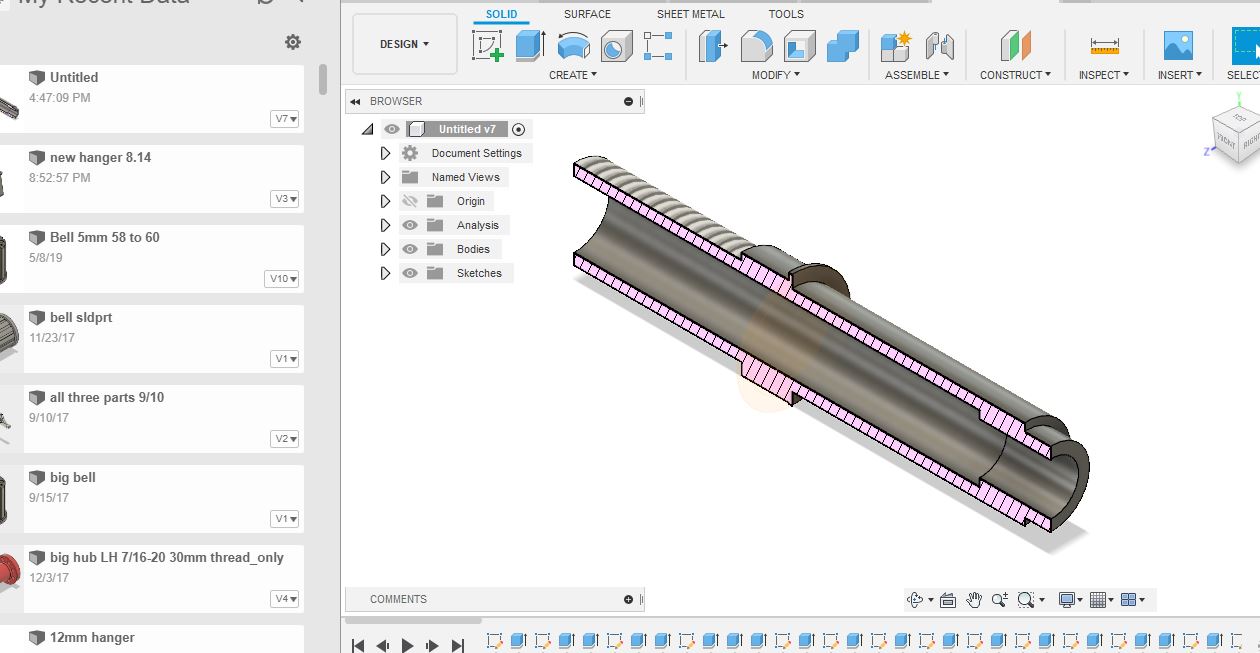Open the Measure tool
The height and width of the screenshot is (653, 1260).
click(x=1104, y=46)
